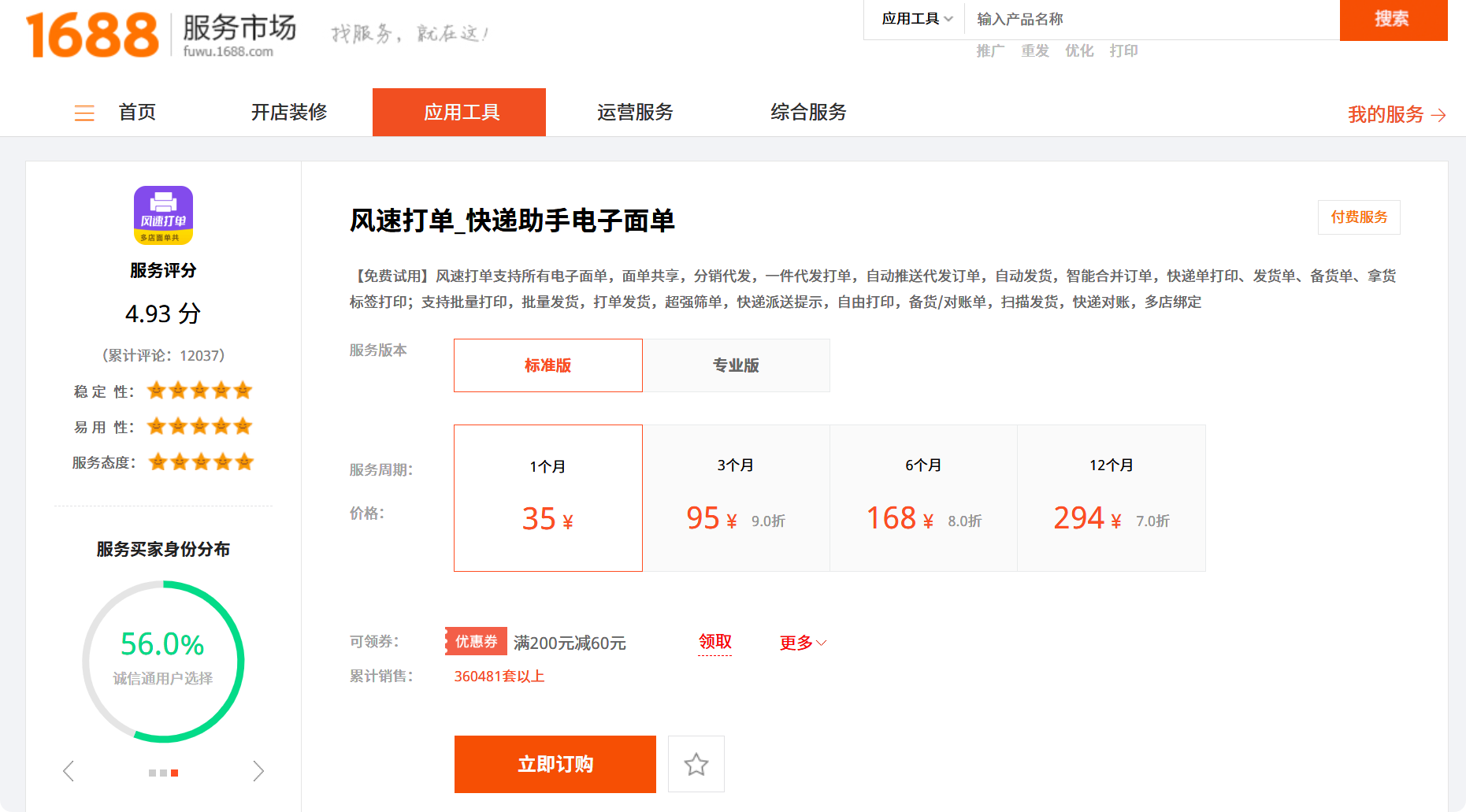Add service to favorites with star icon
The height and width of the screenshot is (812, 1466).
(696, 764)
